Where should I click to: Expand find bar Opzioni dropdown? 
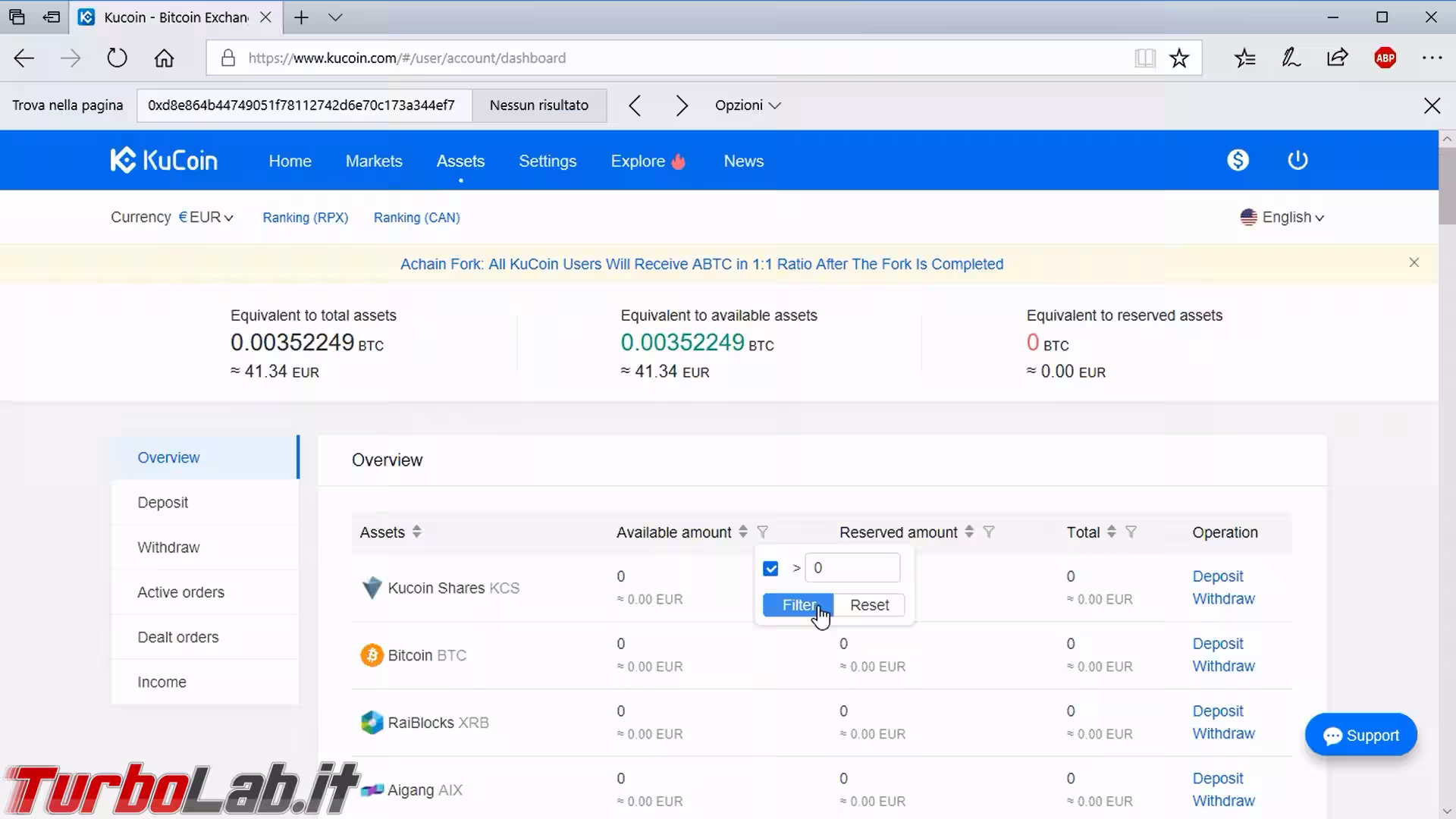pos(747,105)
